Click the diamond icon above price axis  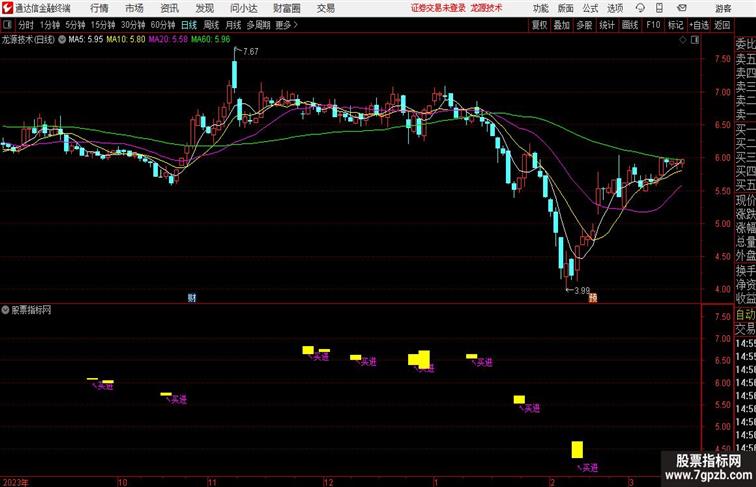683,40
